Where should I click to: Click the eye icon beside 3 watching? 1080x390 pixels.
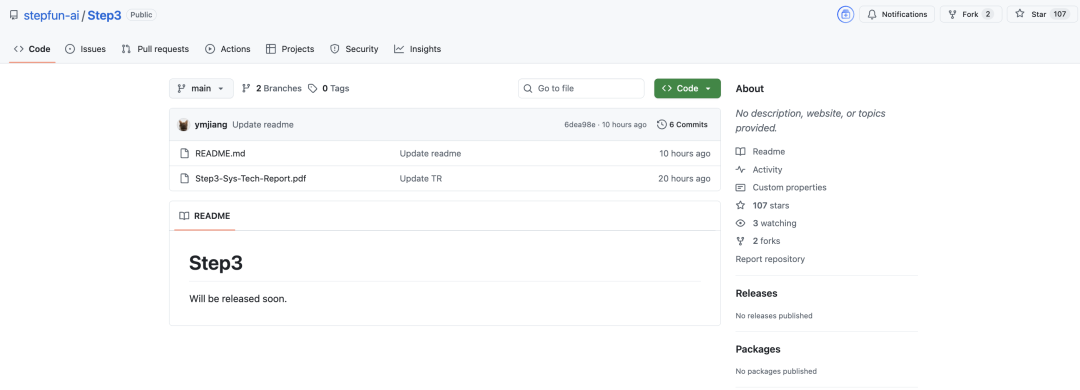[740, 223]
